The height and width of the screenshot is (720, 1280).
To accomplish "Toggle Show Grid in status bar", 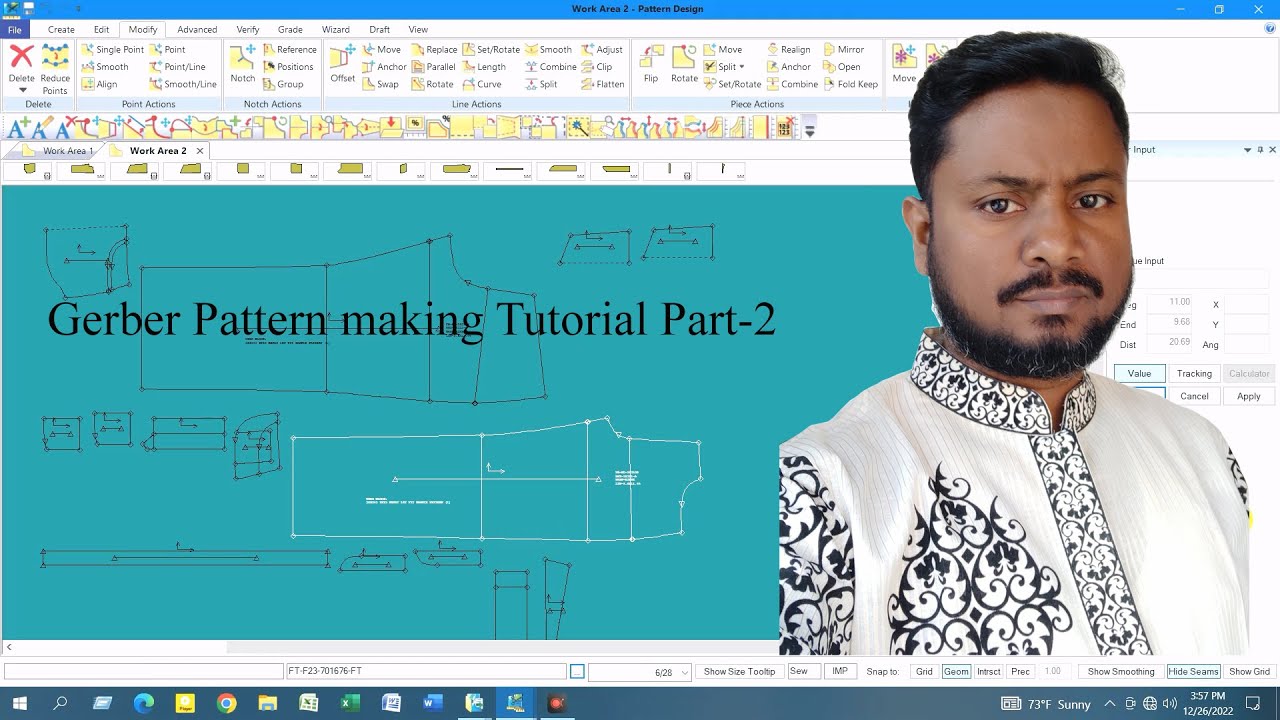I will [x=1249, y=672].
